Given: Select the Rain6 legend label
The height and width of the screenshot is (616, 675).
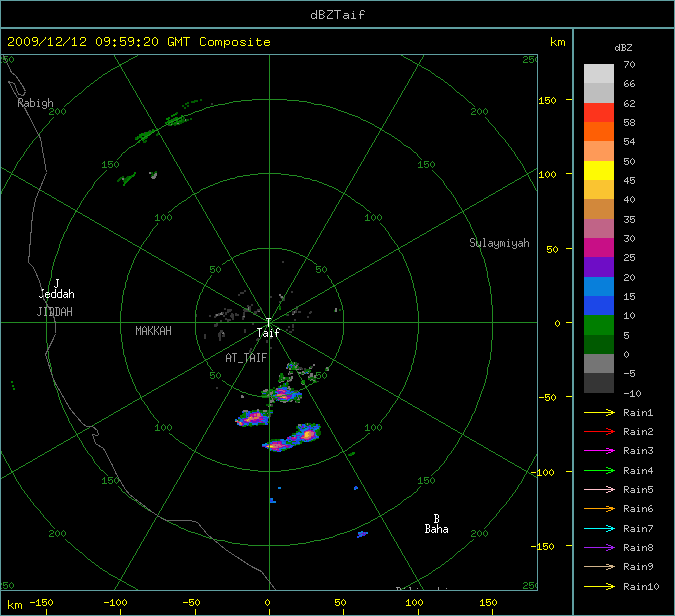Looking at the screenshot, I should (x=638, y=509).
